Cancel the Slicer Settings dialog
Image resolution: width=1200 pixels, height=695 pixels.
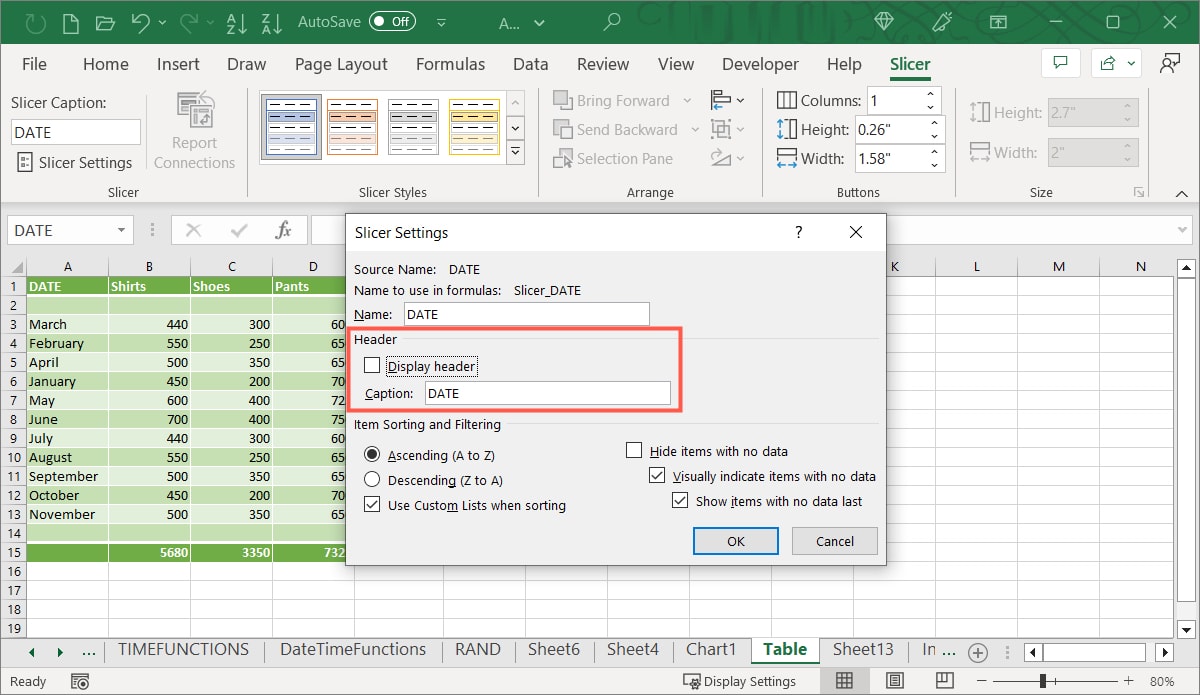coord(834,541)
